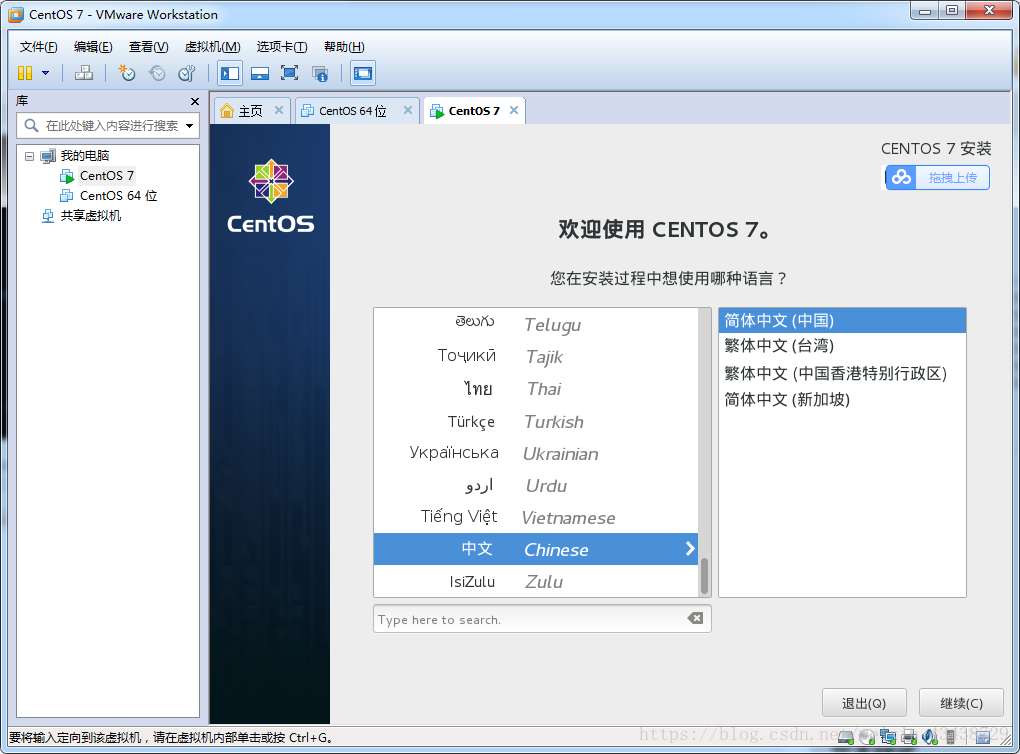Open the 选项卡(T) menu
The width and height of the screenshot is (1020, 754).
click(282, 47)
